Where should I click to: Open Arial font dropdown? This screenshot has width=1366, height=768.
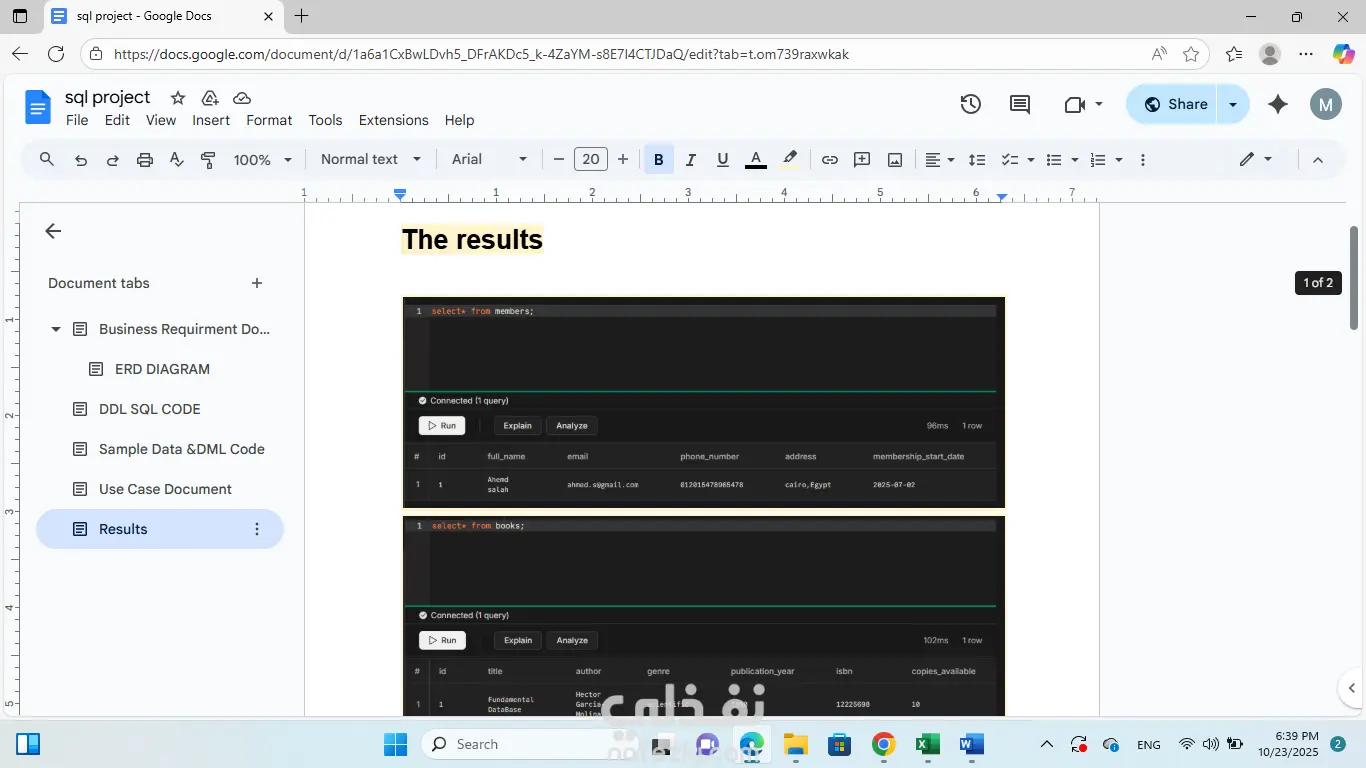click(x=489, y=159)
